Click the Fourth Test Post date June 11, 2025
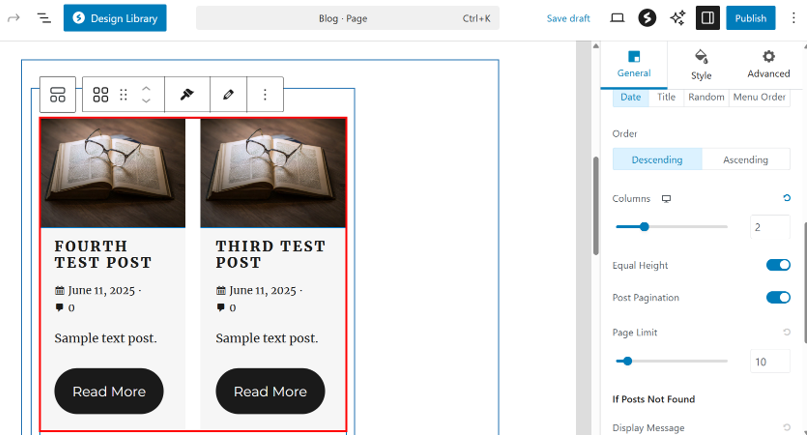Viewport: 807px width, 435px height. 101,290
